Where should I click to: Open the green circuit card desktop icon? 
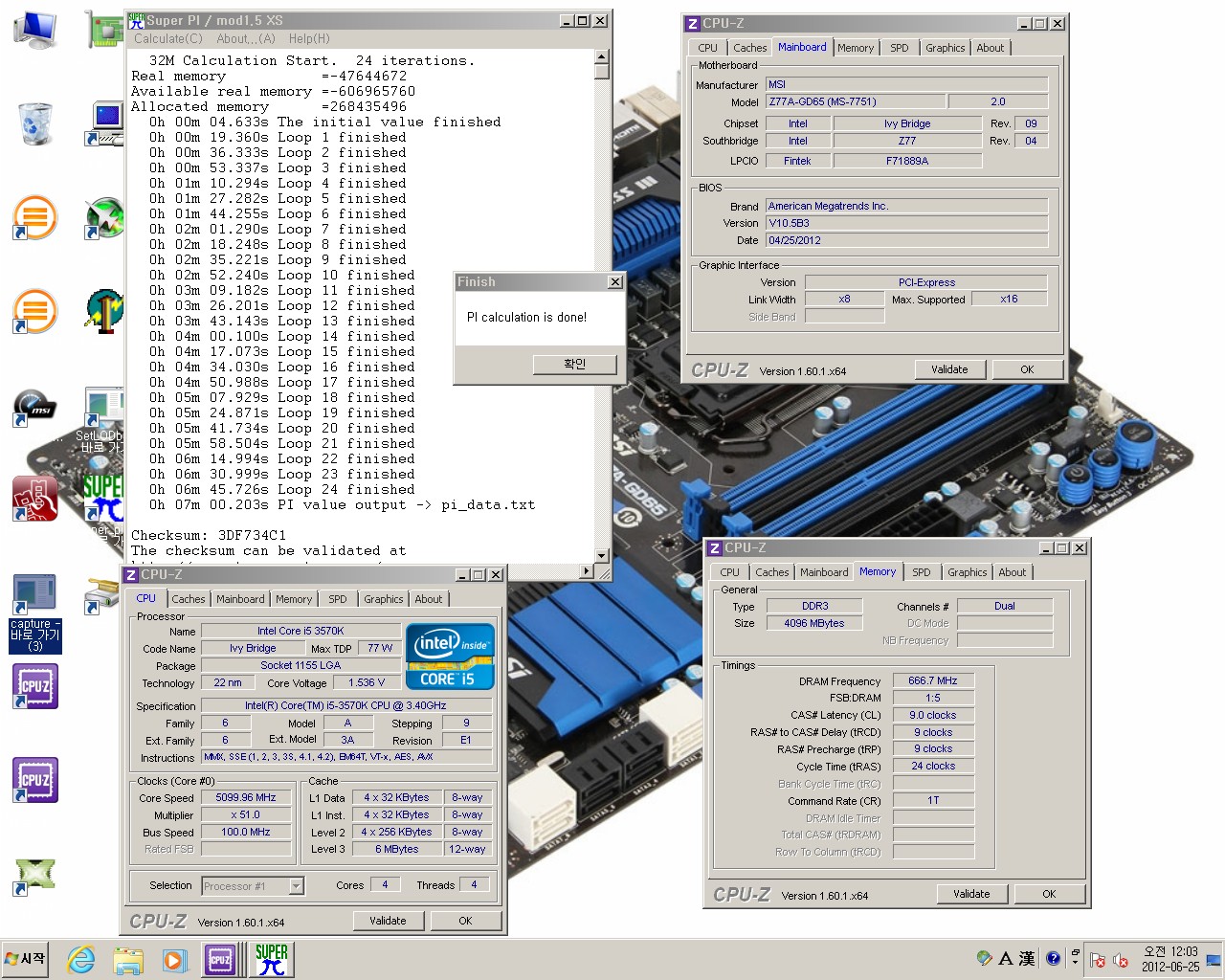(x=104, y=29)
